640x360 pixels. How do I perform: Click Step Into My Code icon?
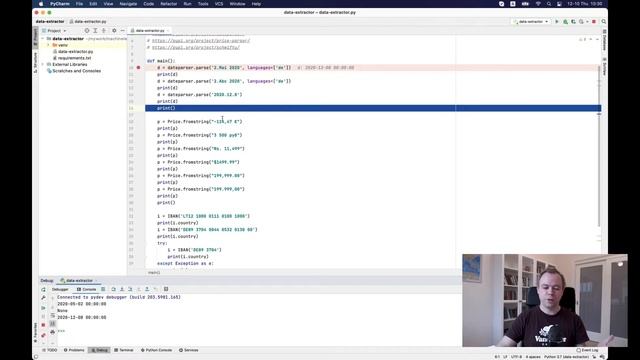(130, 289)
